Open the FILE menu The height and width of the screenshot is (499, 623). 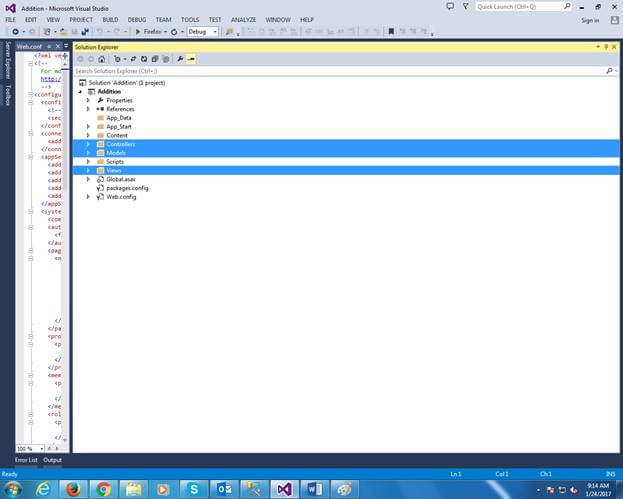click(11, 20)
